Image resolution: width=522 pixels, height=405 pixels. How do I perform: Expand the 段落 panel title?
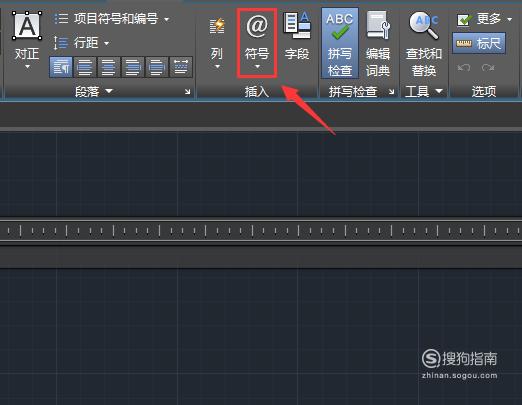click(x=94, y=91)
